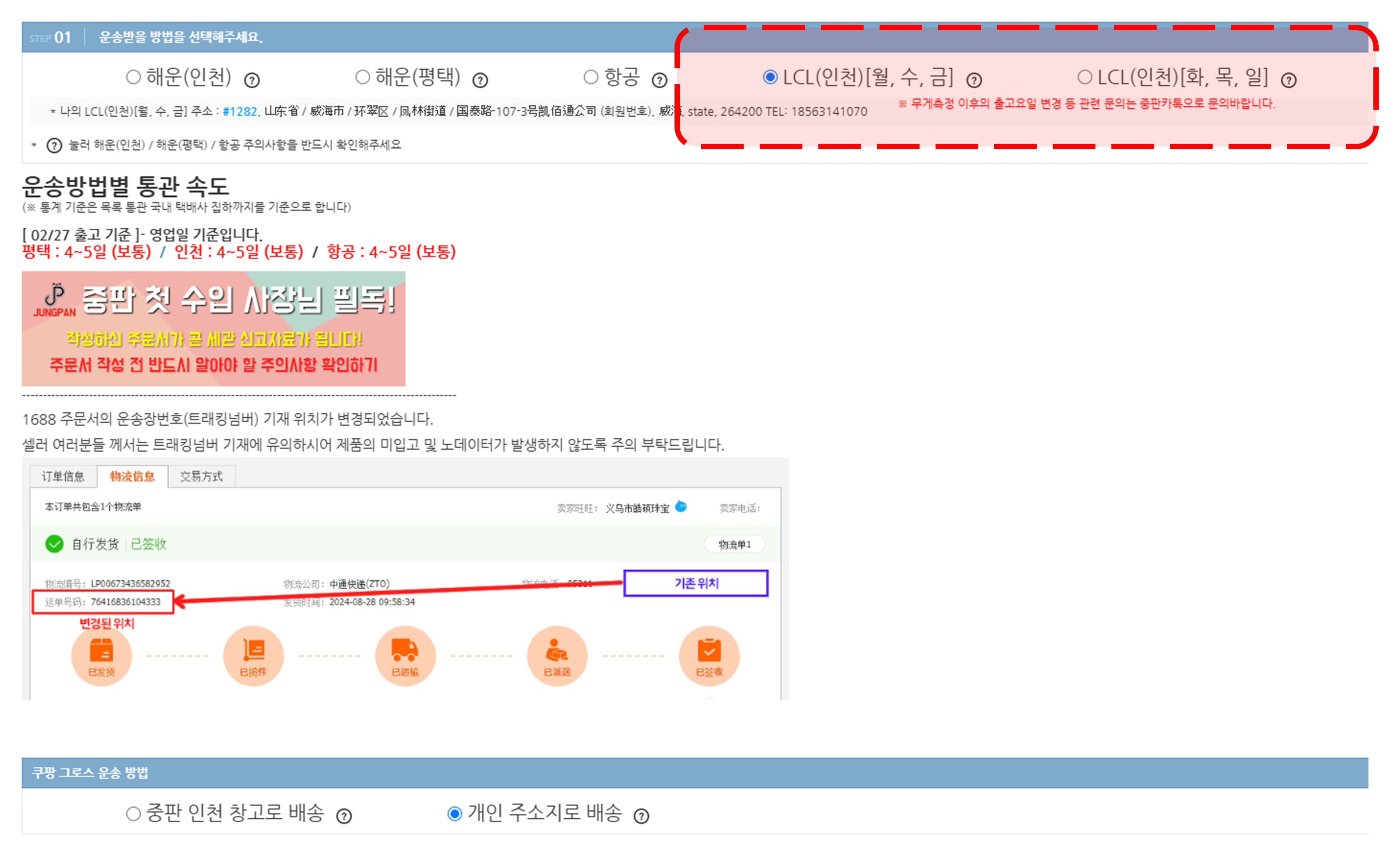This screenshot has height=856, width=1400.
Task: Click the 항공 : 4~5일 (보통) text
Action: pos(392,252)
